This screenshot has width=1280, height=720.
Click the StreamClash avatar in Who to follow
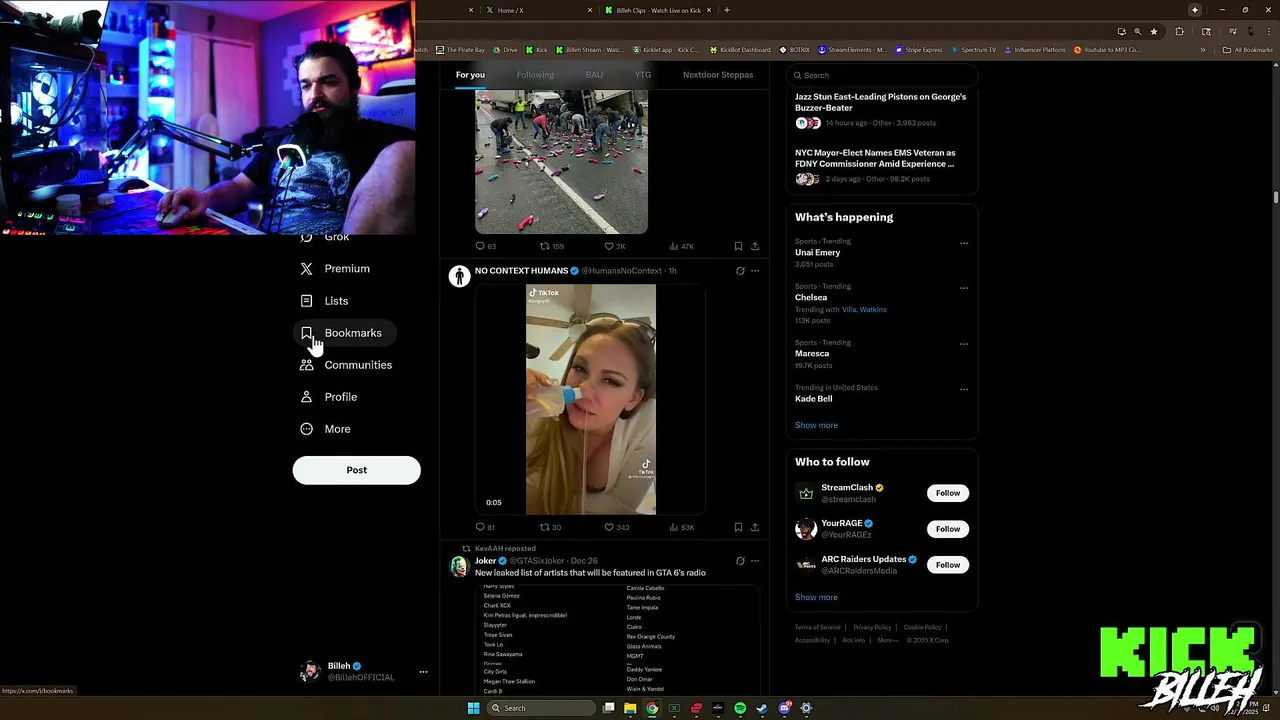click(806, 493)
